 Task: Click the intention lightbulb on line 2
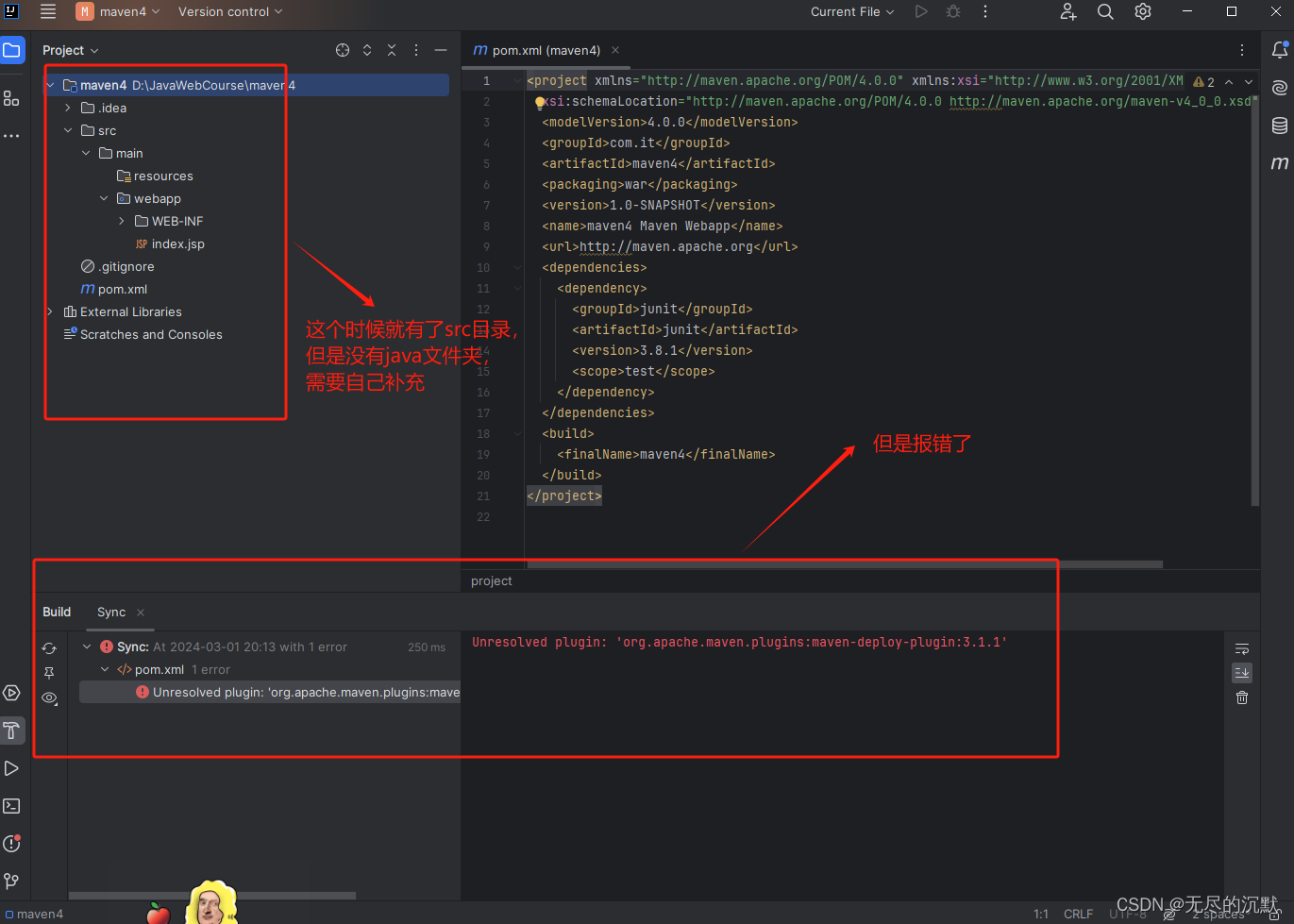tap(540, 102)
